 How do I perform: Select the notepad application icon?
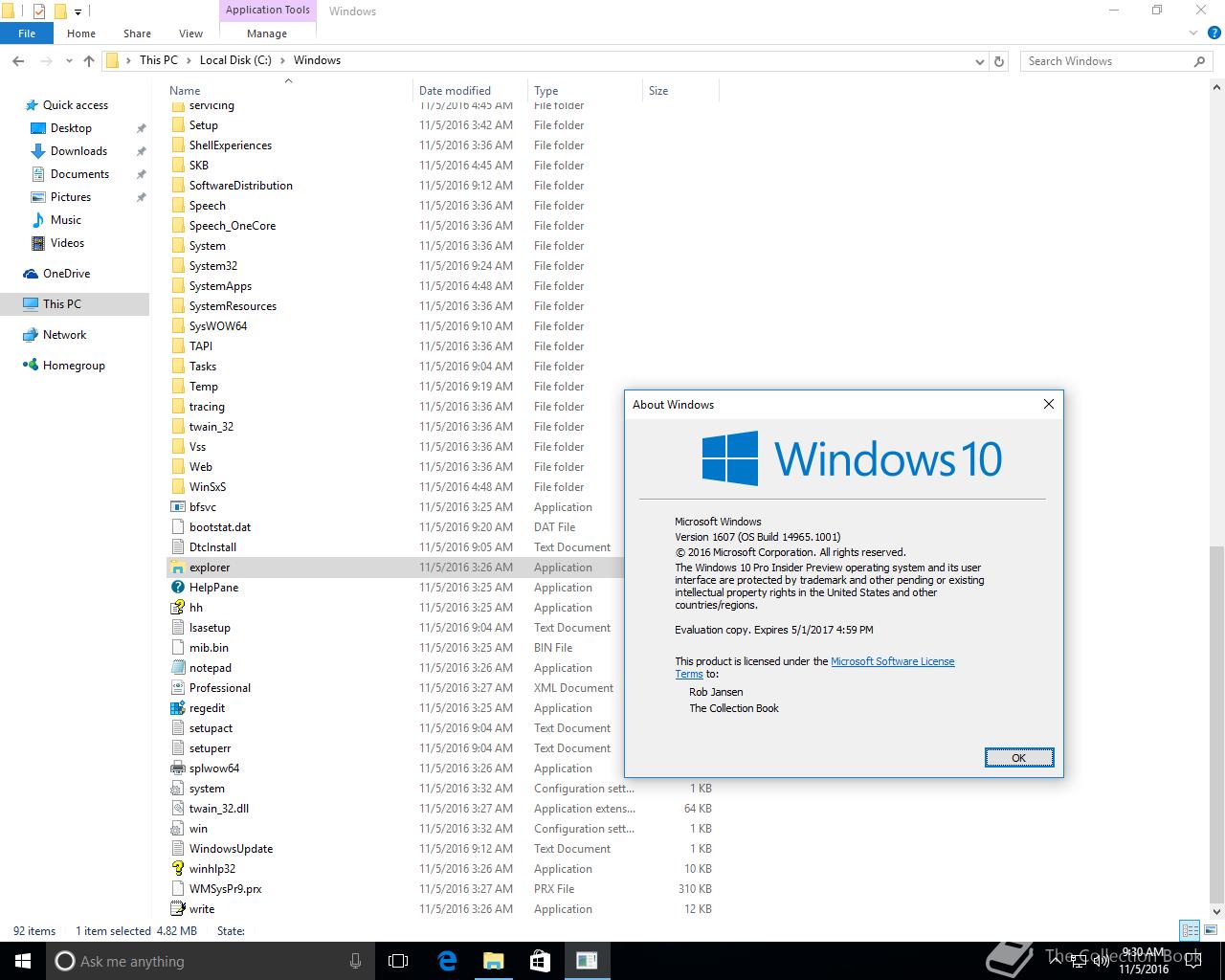[177, 668]
